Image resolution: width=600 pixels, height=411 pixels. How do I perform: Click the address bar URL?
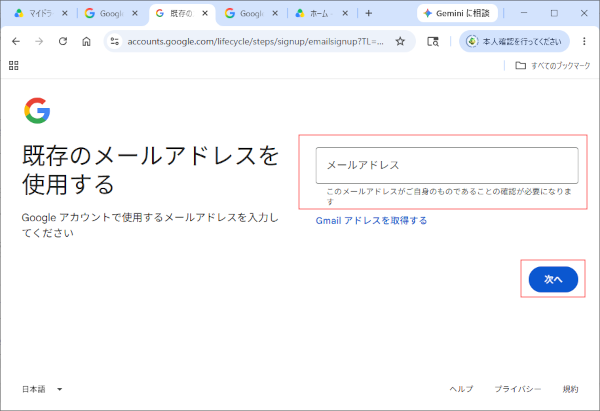pyautogui.click(x=255, y=41)
